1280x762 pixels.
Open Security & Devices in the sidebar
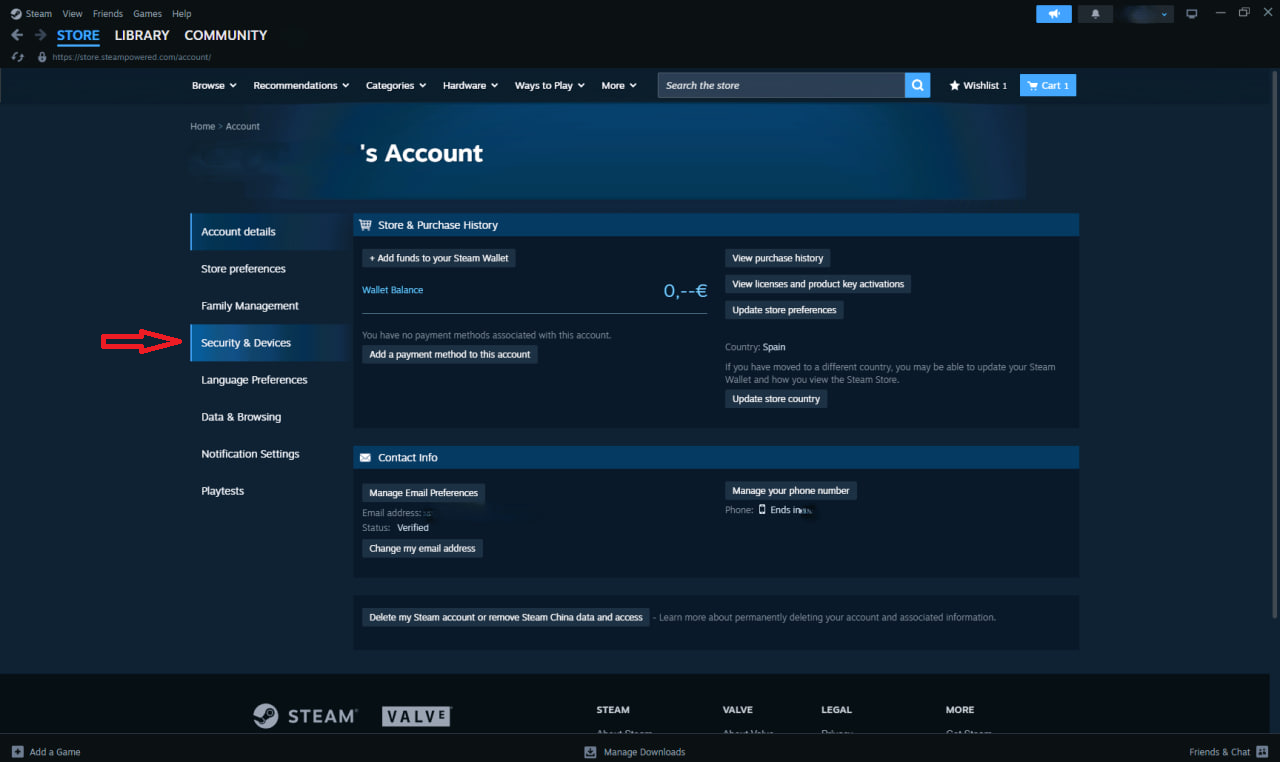(269, 343)
